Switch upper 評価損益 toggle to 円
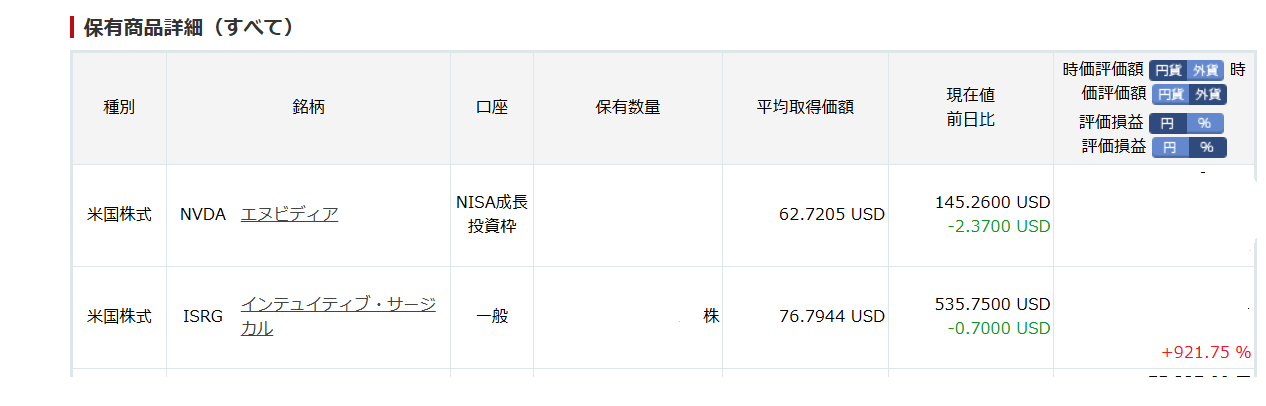This screenshot has height=406, width=1266. click(x=1167, y=123)
